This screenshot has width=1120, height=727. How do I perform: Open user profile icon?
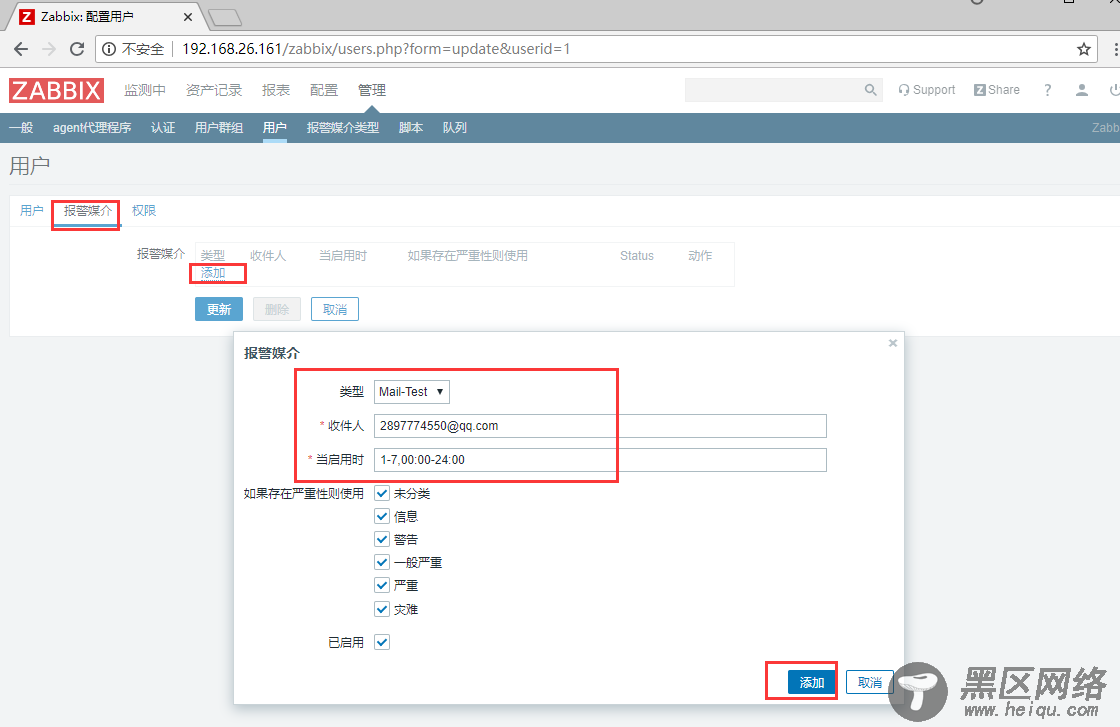click(1082, 90)
